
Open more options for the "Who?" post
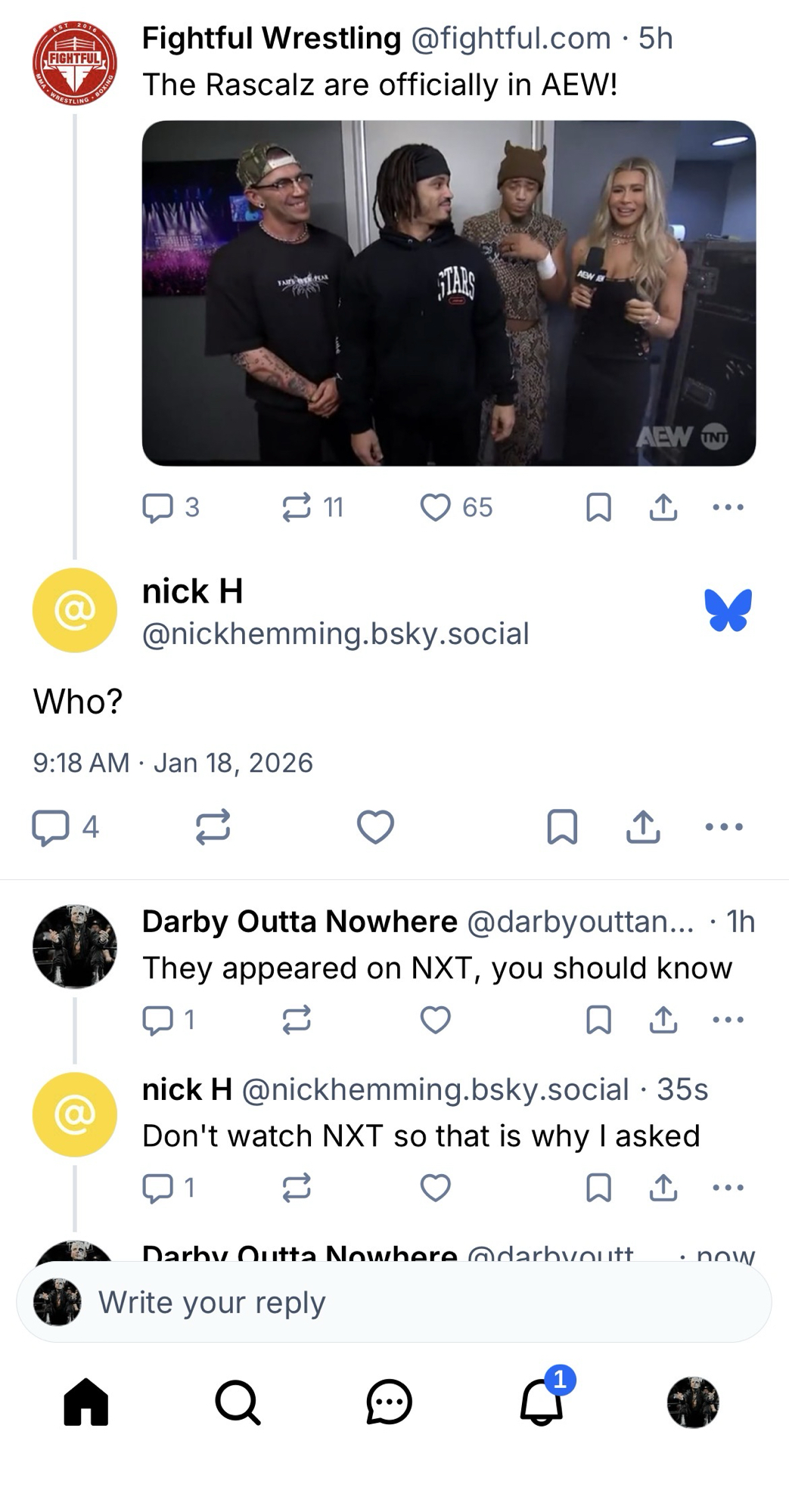pos(724,826)
